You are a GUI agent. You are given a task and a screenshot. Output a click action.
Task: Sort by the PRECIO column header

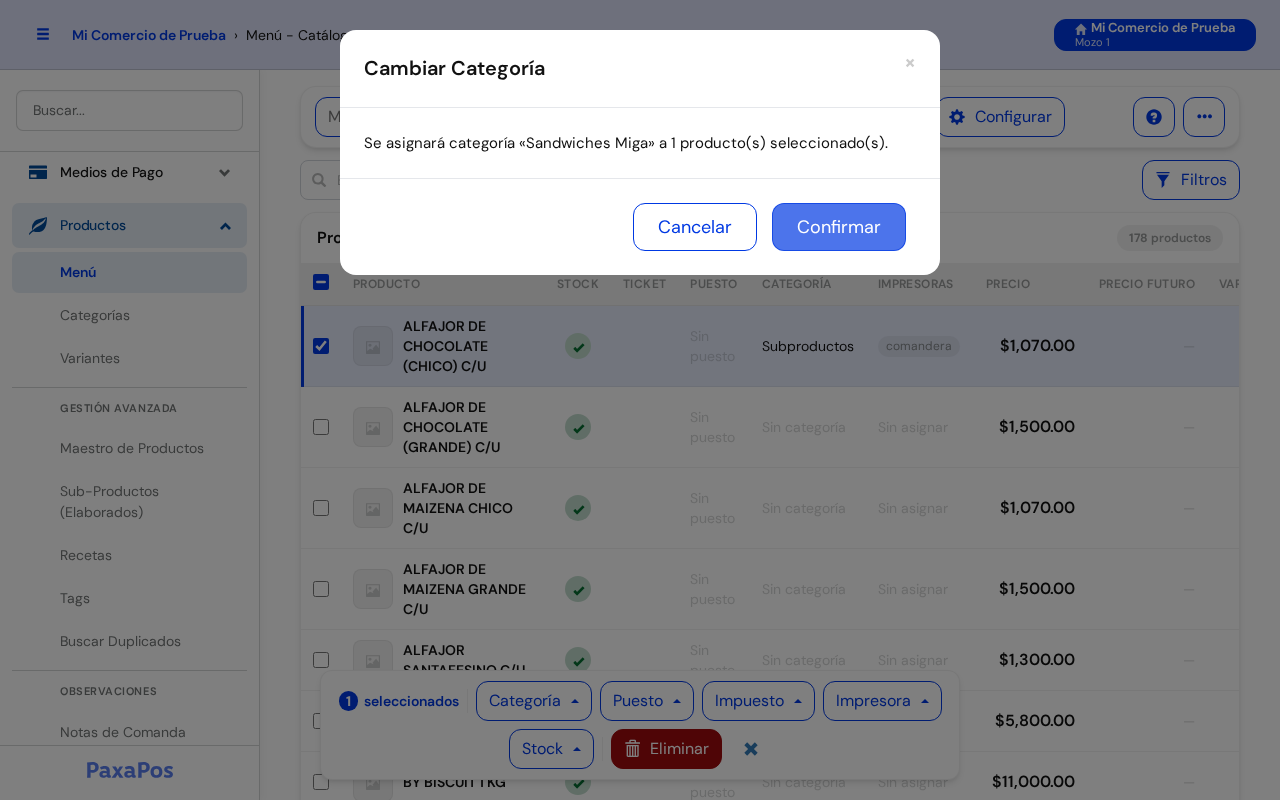1008,284
